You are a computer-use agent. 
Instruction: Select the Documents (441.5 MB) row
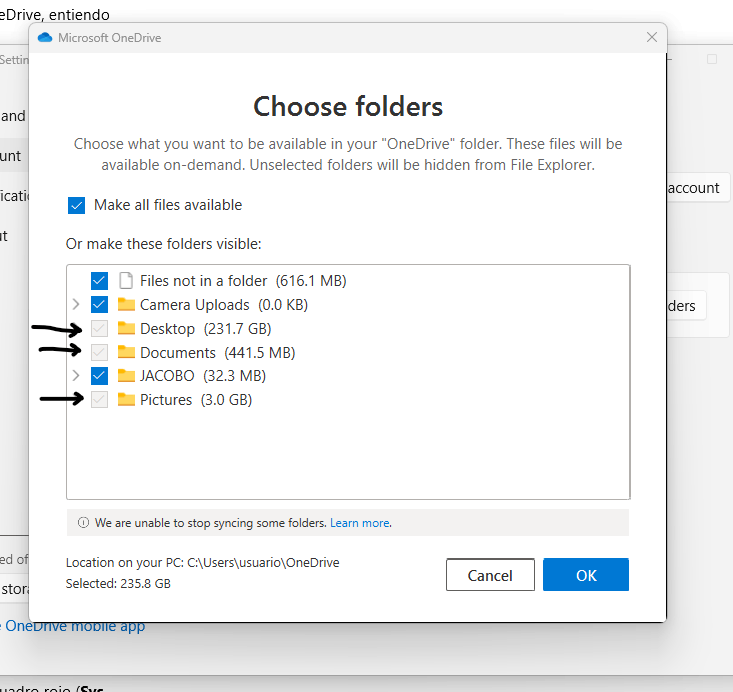pyautogui.click(x=217, y=353)
